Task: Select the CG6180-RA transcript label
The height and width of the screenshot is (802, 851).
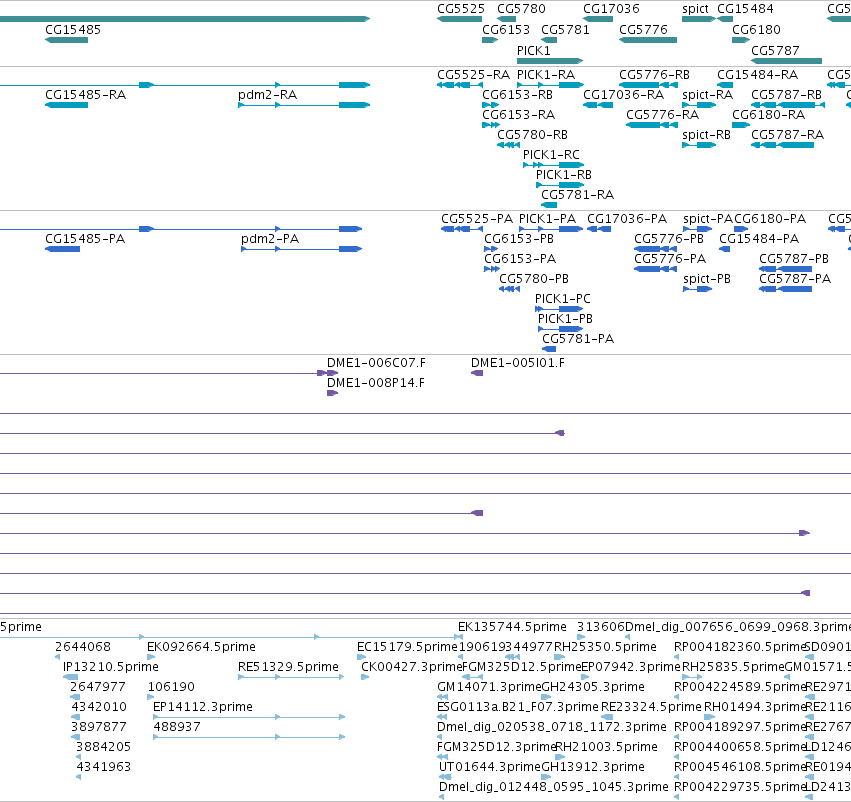Action: 768,115
